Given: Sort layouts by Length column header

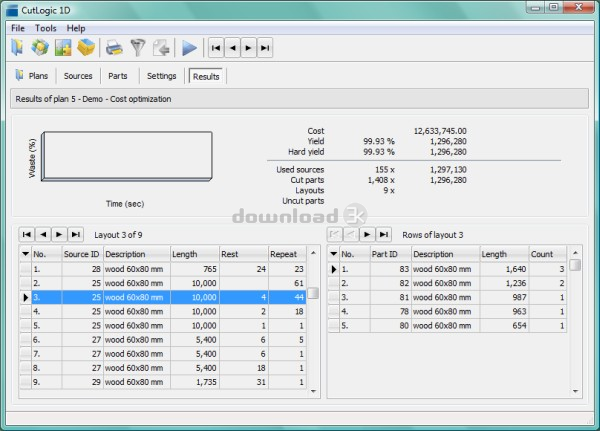Looking at the screenshot, I should 195,254.
